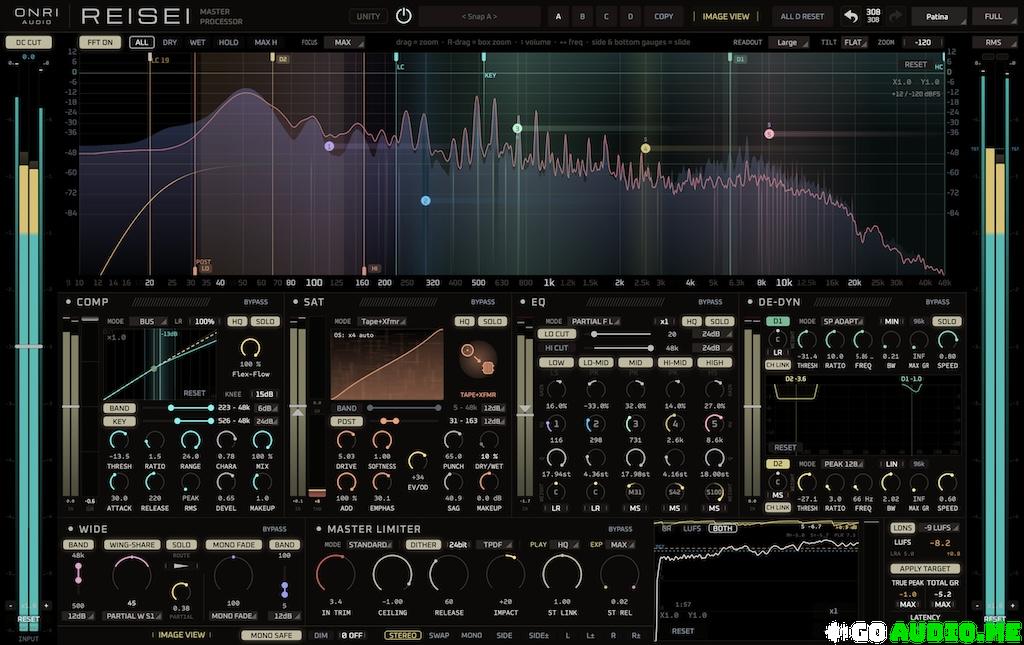The width and height of the screenshot is (1024, 645).
Task: Select the DRY spectrum view
Action: pos(170,42)
